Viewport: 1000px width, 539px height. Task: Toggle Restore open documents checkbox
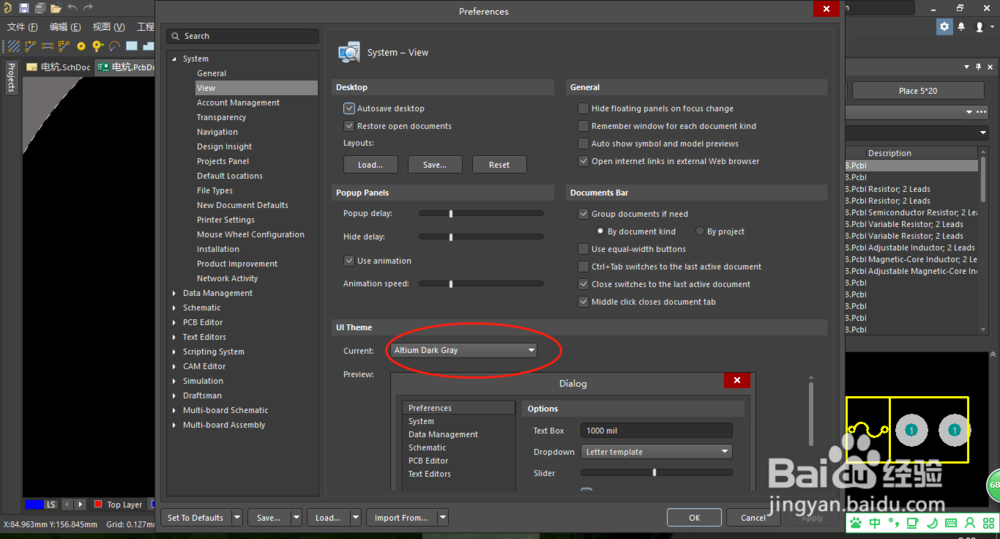(349, 126)
